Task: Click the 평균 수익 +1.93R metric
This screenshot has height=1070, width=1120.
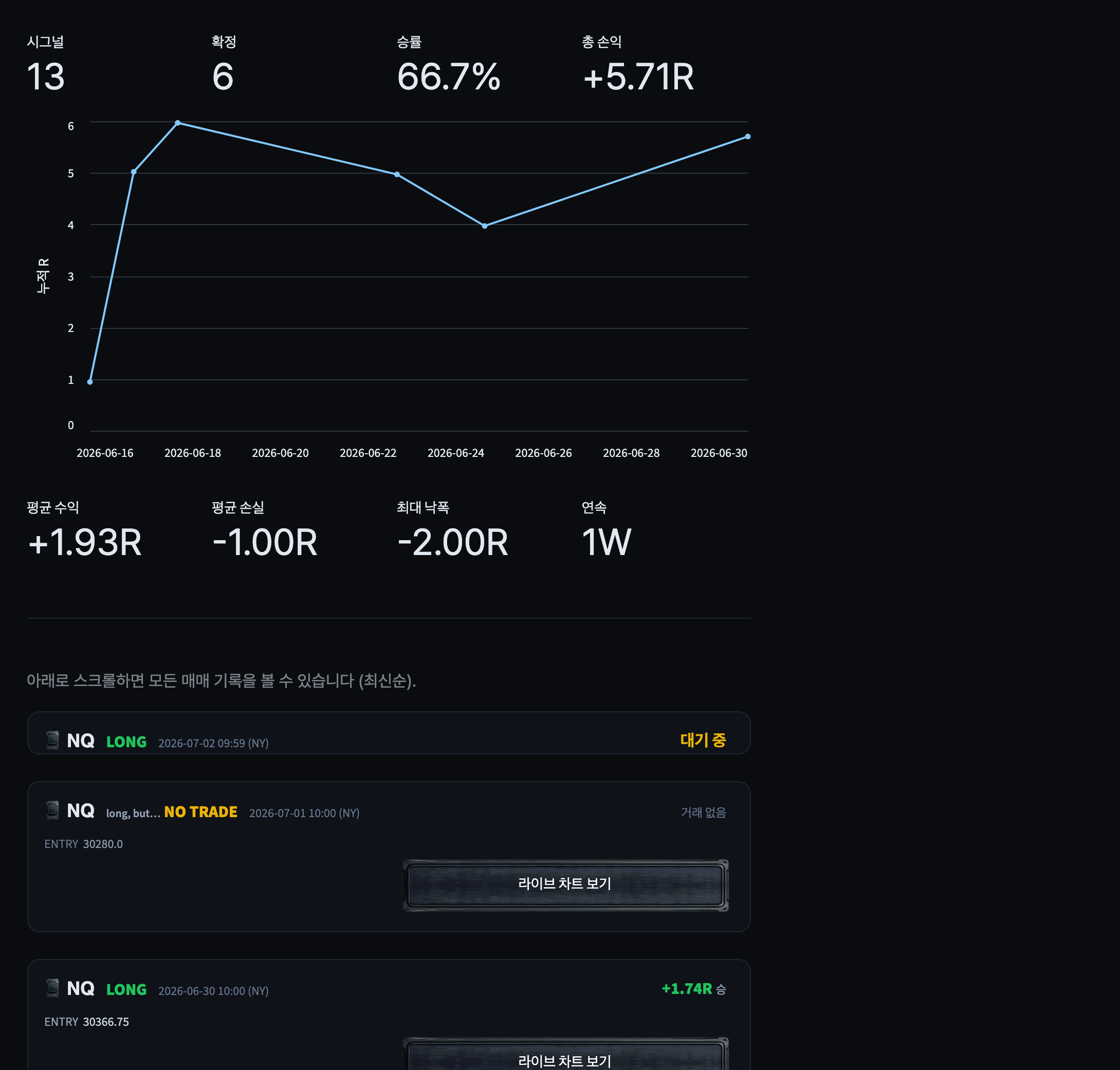Action: [x=84, y=530]
